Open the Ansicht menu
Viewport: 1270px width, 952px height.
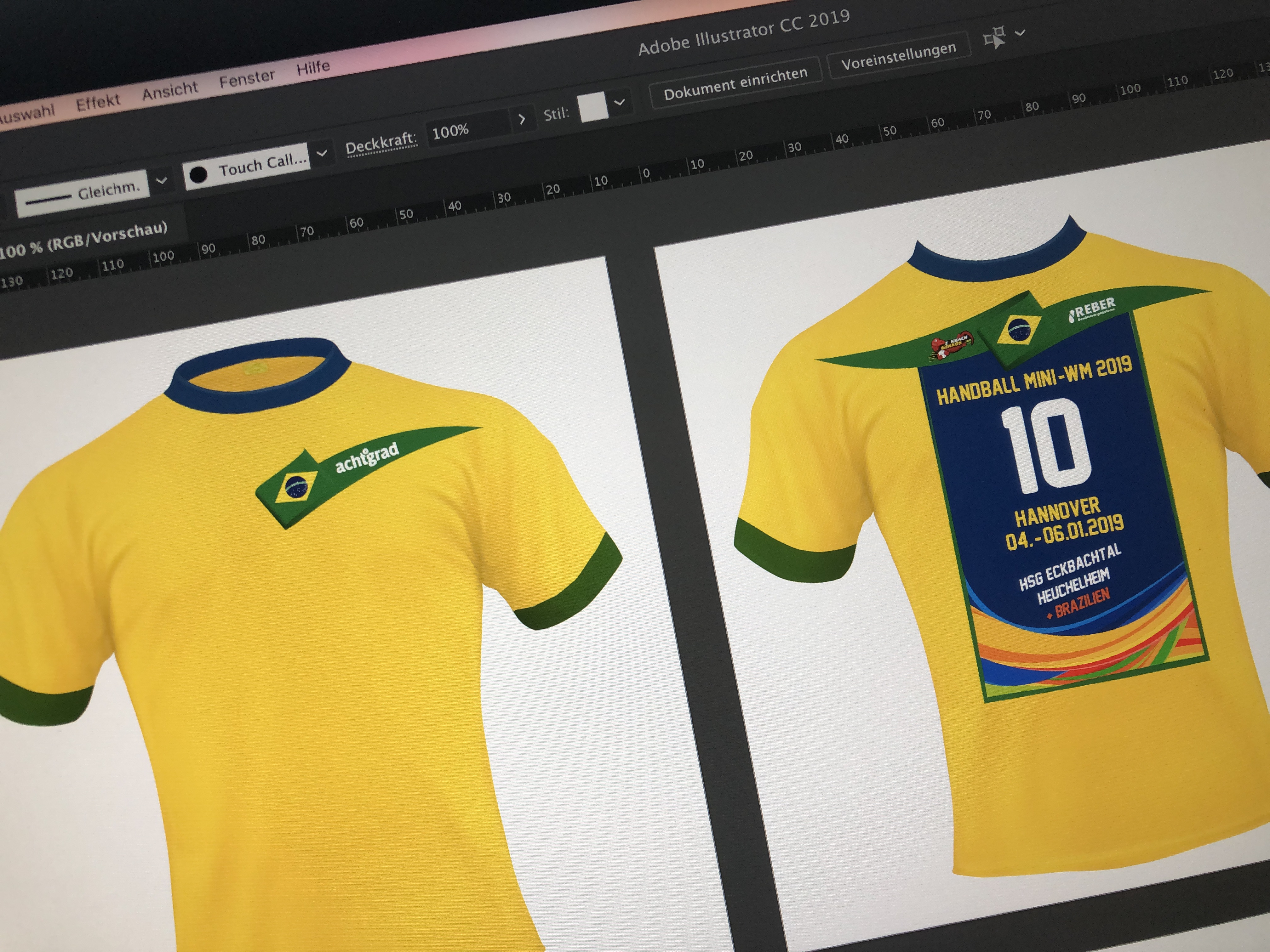pyautogui.click(x=170, y=90)
